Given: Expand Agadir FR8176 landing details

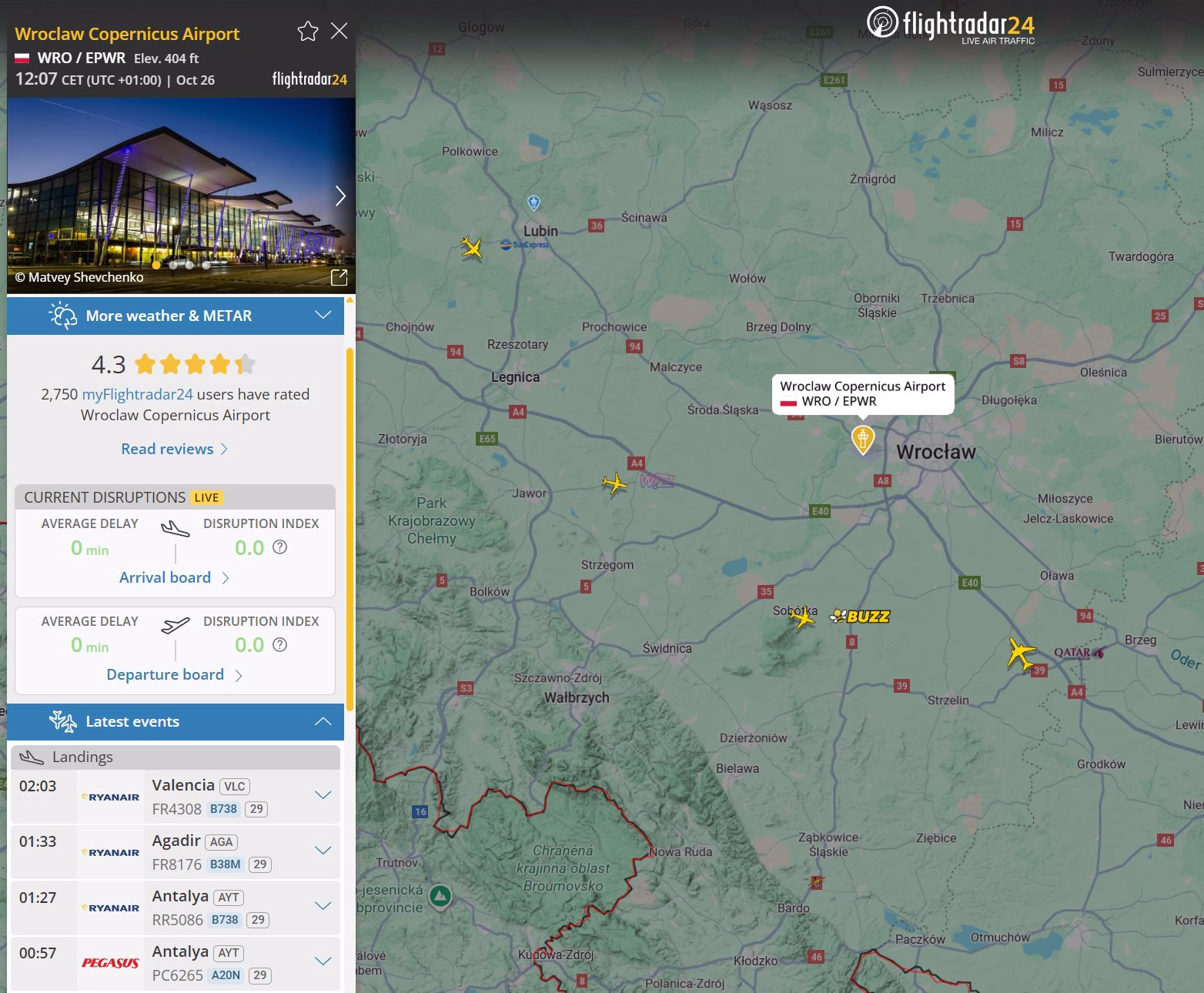Looking at the screenshot, I should (323, 851).
